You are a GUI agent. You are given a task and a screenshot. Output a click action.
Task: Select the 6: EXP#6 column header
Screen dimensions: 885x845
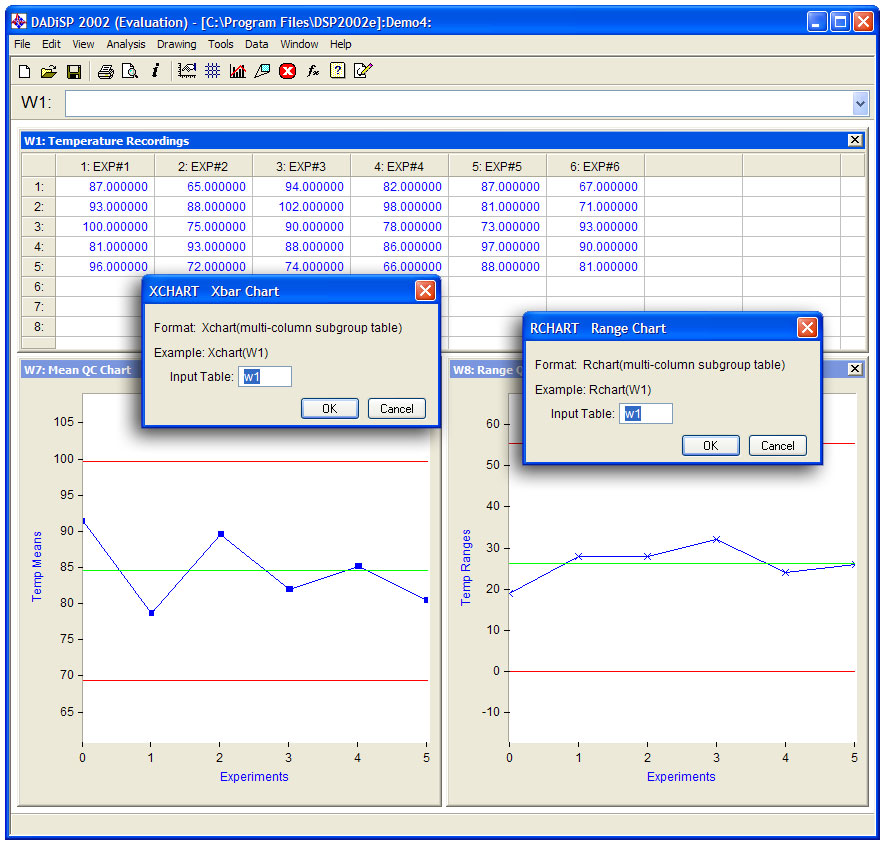[595, 167]
